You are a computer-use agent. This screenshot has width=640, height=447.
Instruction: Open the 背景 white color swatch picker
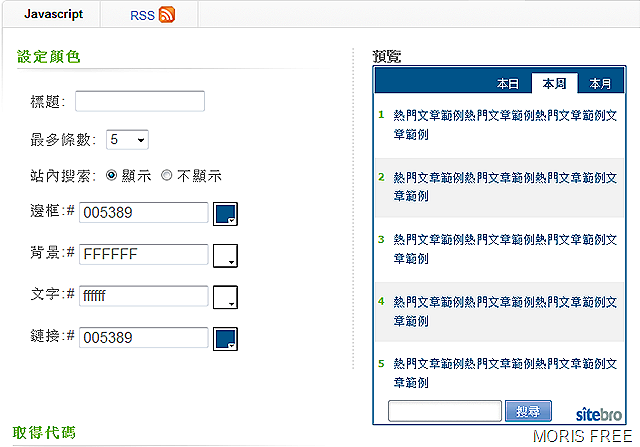[x=225, y=256]
